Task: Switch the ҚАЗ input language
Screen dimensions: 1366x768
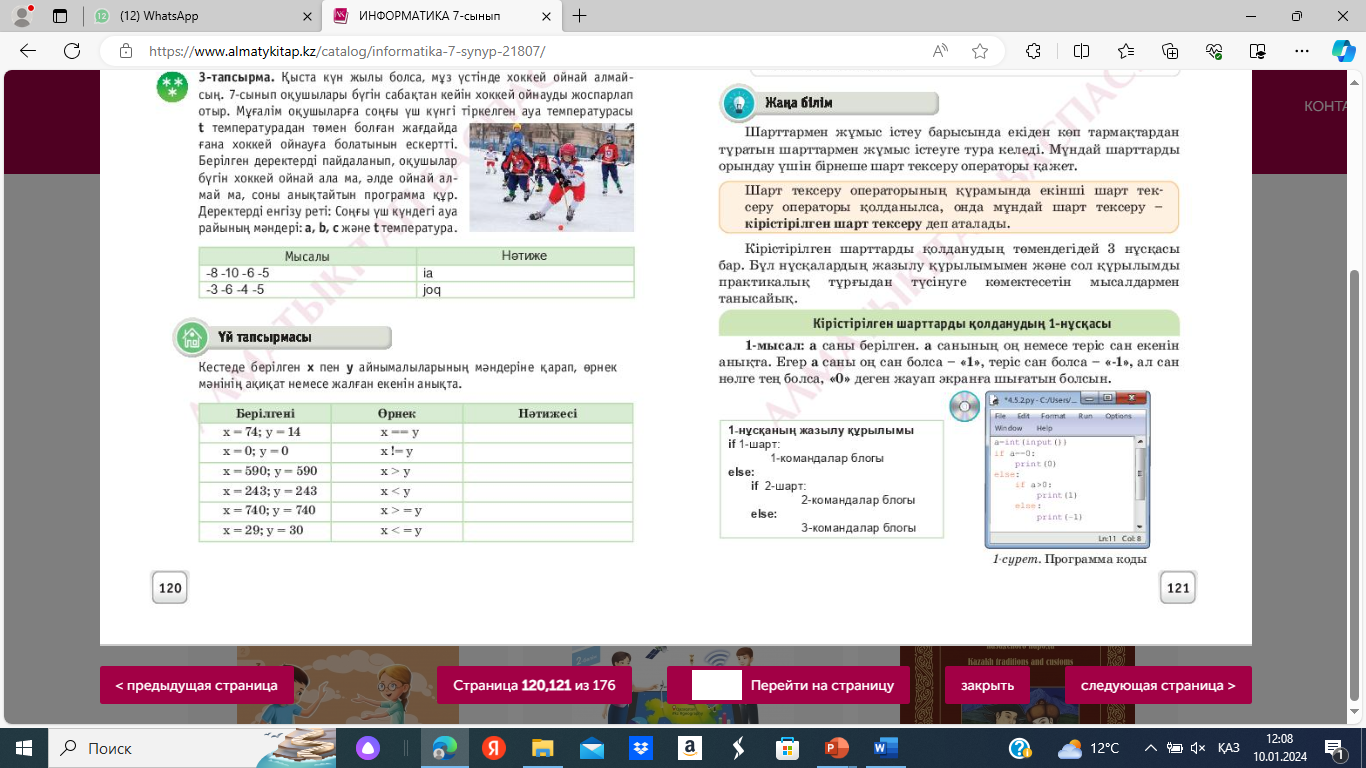Action: (x=1229, y=748)
